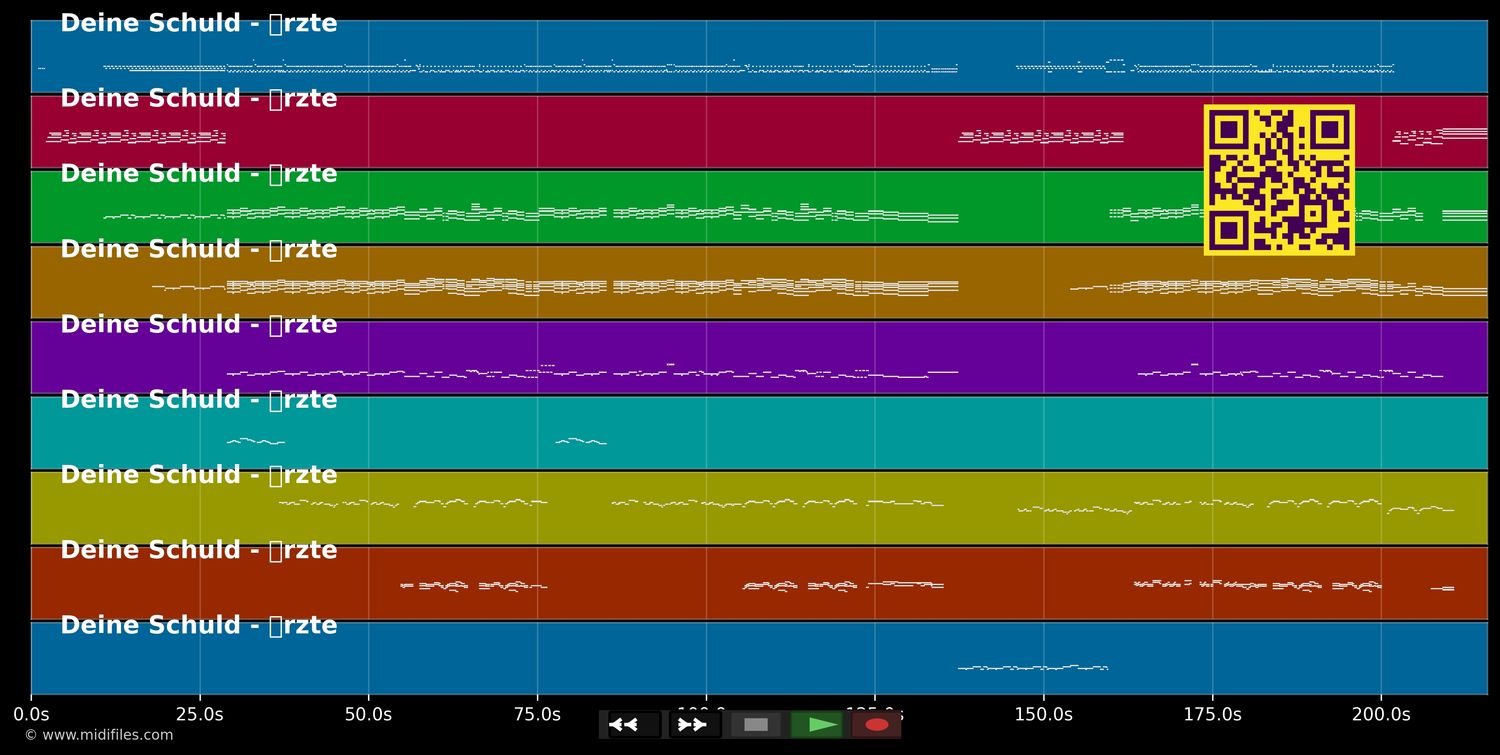This screenshot has width=1500, height=755.
Task: Click the 50.0s time axis label
Action: (368, 715)
